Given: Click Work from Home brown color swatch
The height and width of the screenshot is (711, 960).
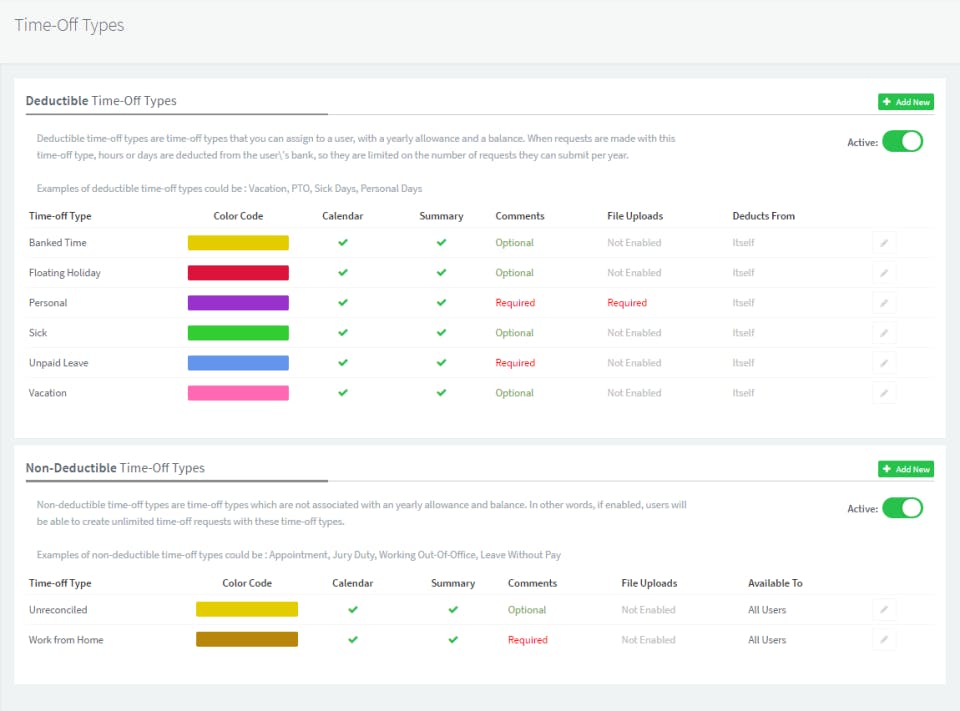Looking at the screenshot, I should pyautogui.click(x=247, y=640).
